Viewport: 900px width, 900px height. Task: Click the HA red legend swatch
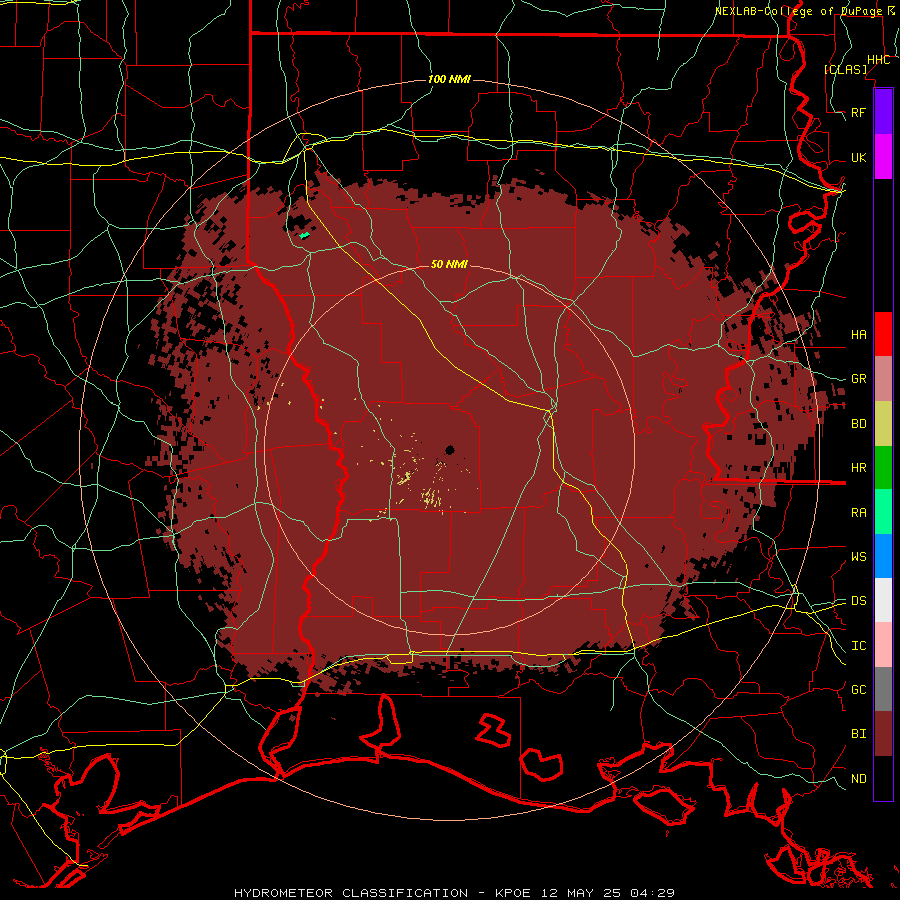pos(883,334)
